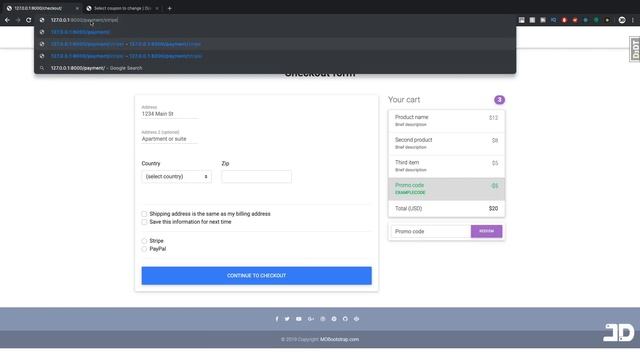Click the address bar URL field
The width and height of the screenshot is (640, 360).
276,20
